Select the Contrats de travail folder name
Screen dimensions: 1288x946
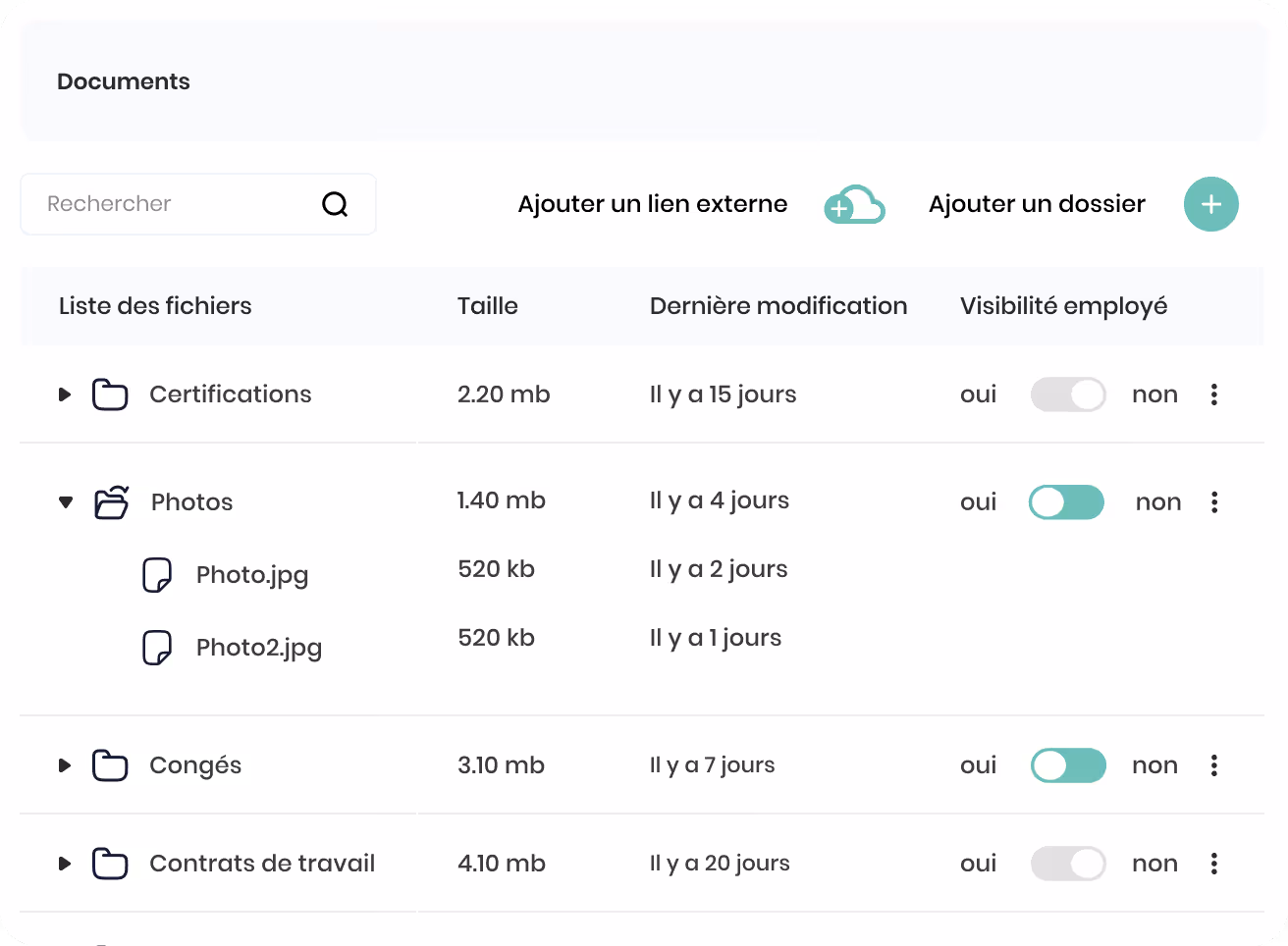point(262,864)
